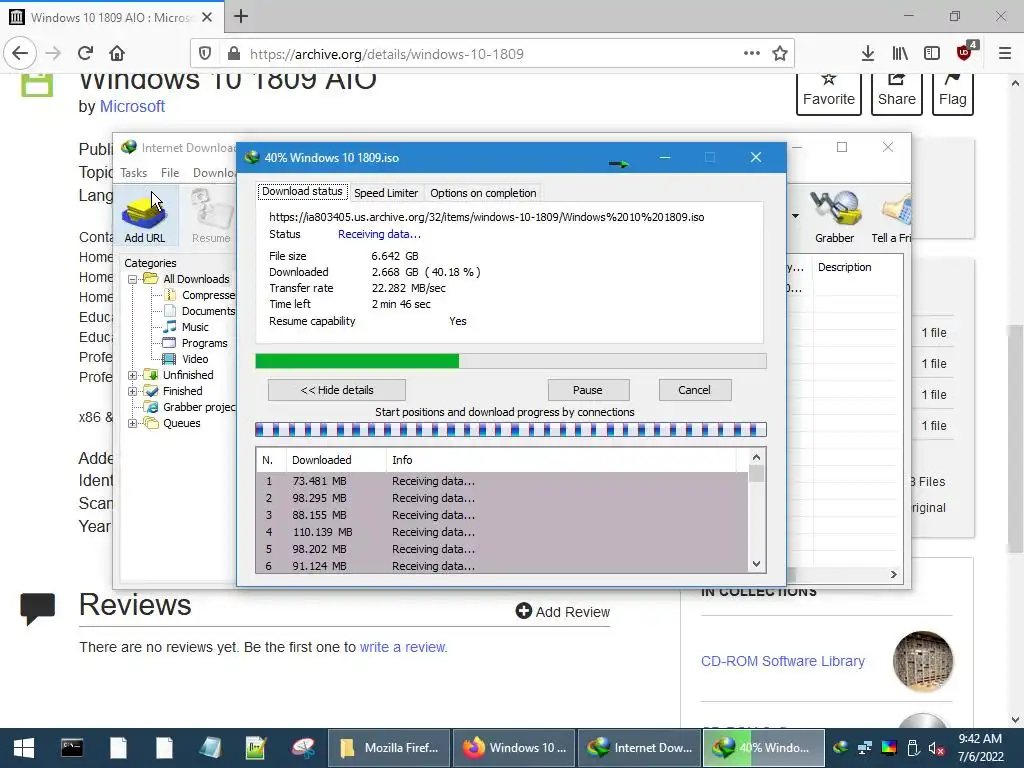Viewport: 1024px width, 768px height.
Task: Reload the archive.org page
Action: coord(85,53)
